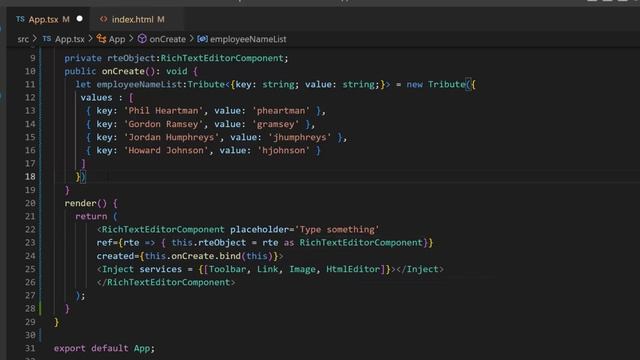640x360 pixels.
Task: Click the class icon next to App breadcrumb
Action: [x=101, y=39]
